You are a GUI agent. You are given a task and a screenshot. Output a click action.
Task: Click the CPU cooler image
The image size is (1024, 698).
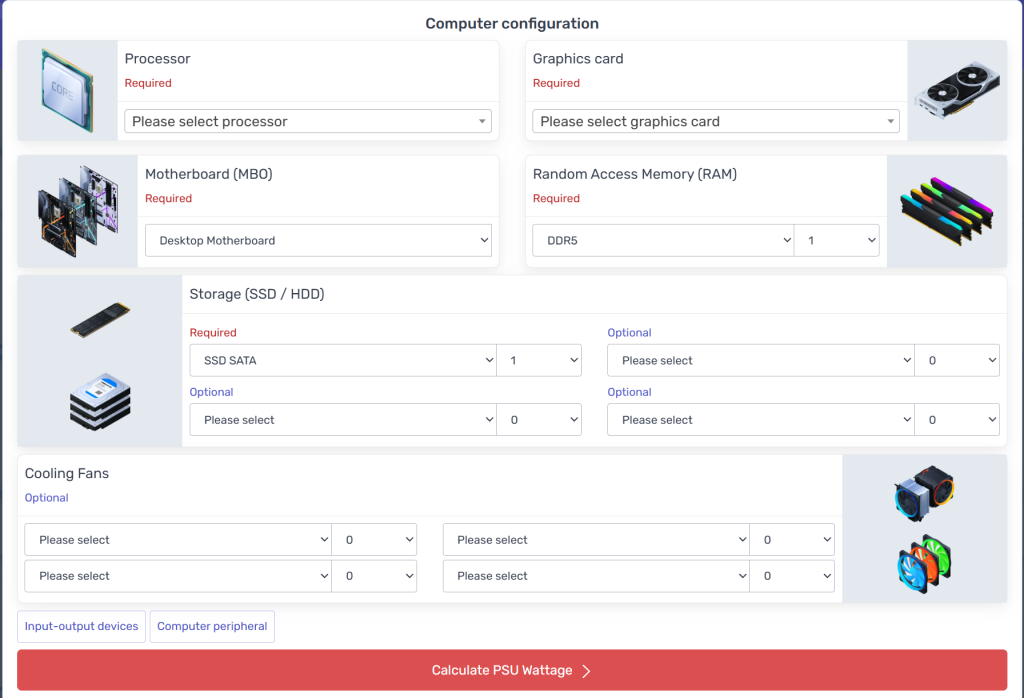click(924, 493)
